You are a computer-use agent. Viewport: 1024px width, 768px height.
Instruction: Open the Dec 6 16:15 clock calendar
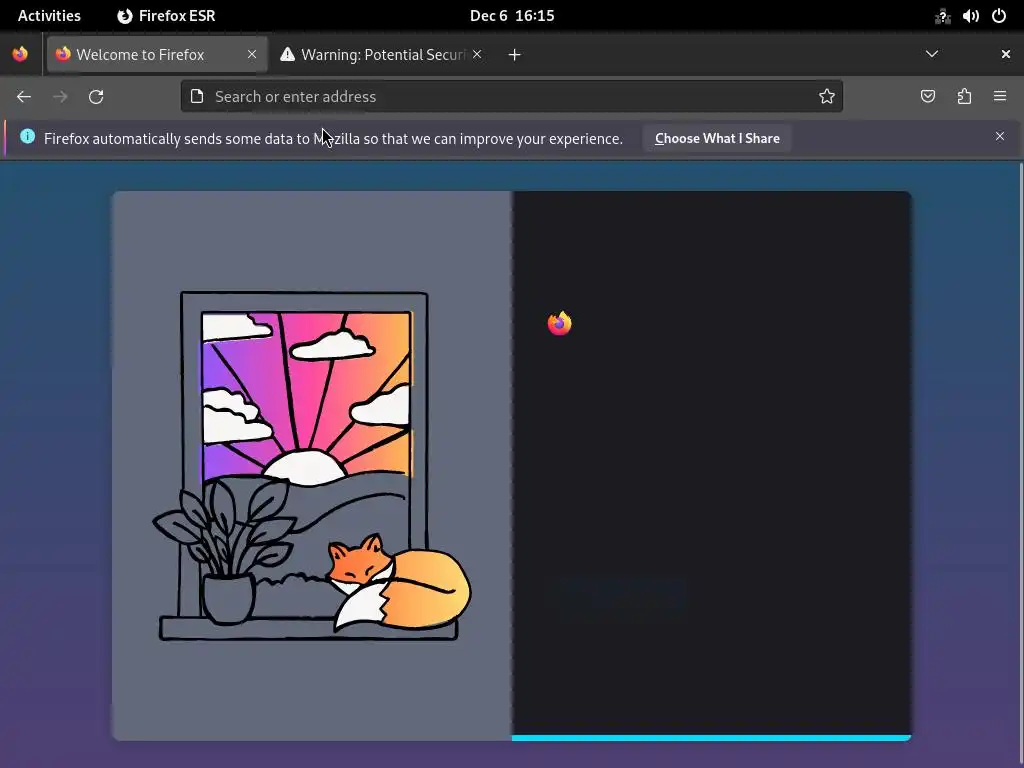pos(512,16)
